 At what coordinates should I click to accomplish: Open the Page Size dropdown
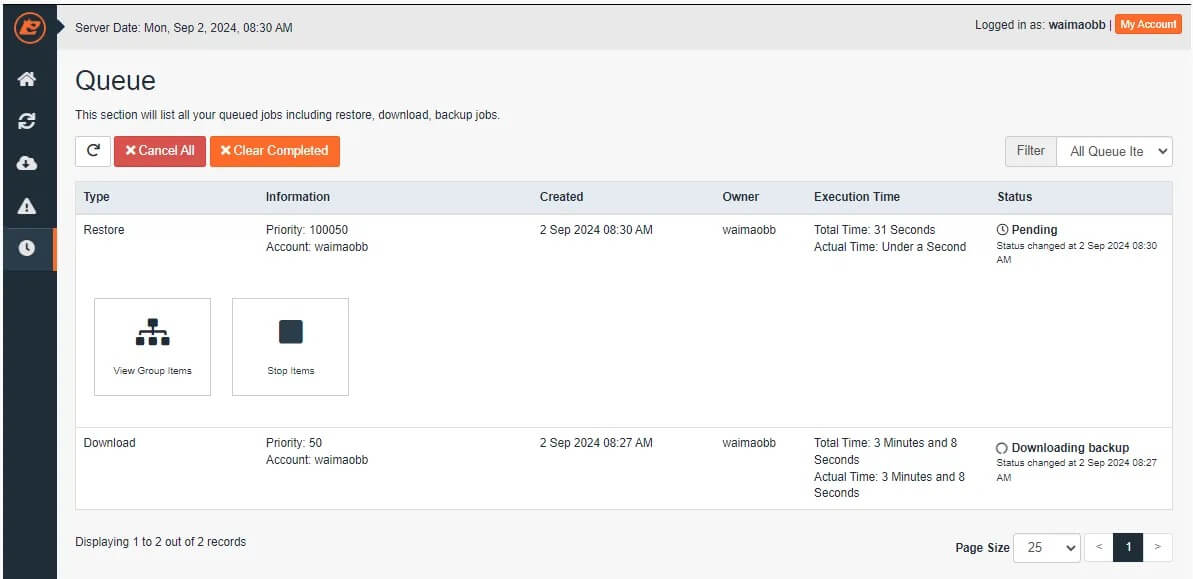1046,547
